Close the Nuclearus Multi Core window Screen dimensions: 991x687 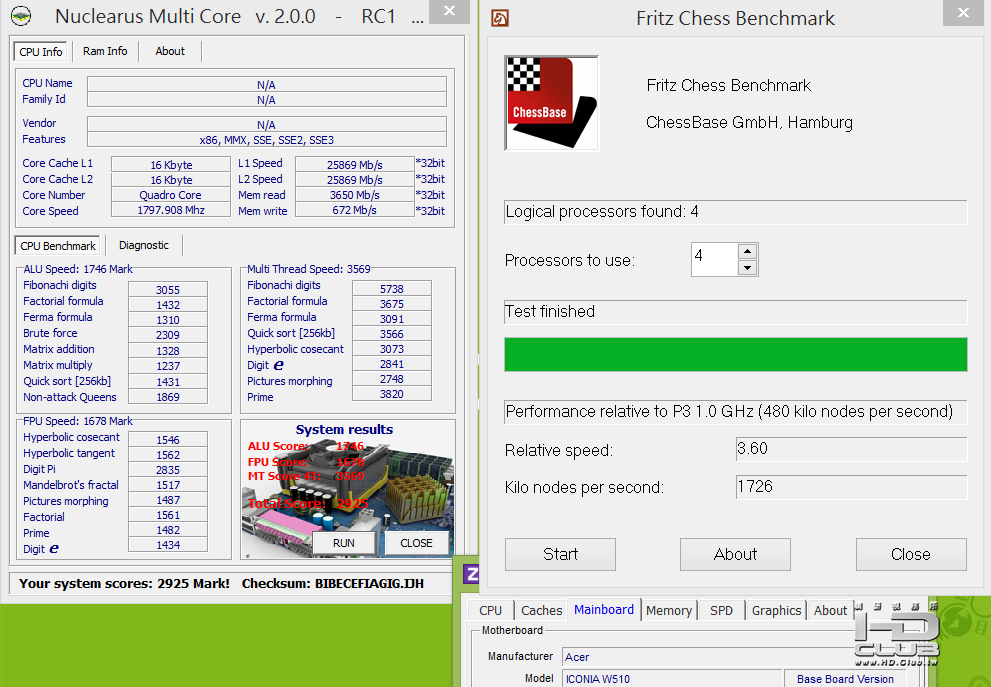point(449,11)
